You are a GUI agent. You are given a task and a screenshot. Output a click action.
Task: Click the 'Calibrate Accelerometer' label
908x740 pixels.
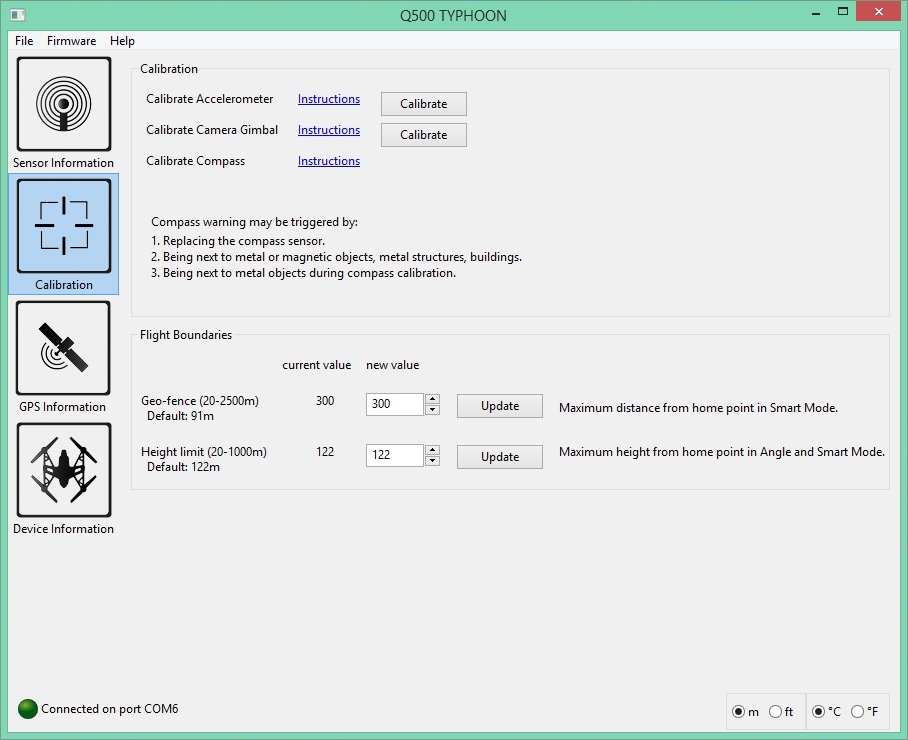click(210, 99)
